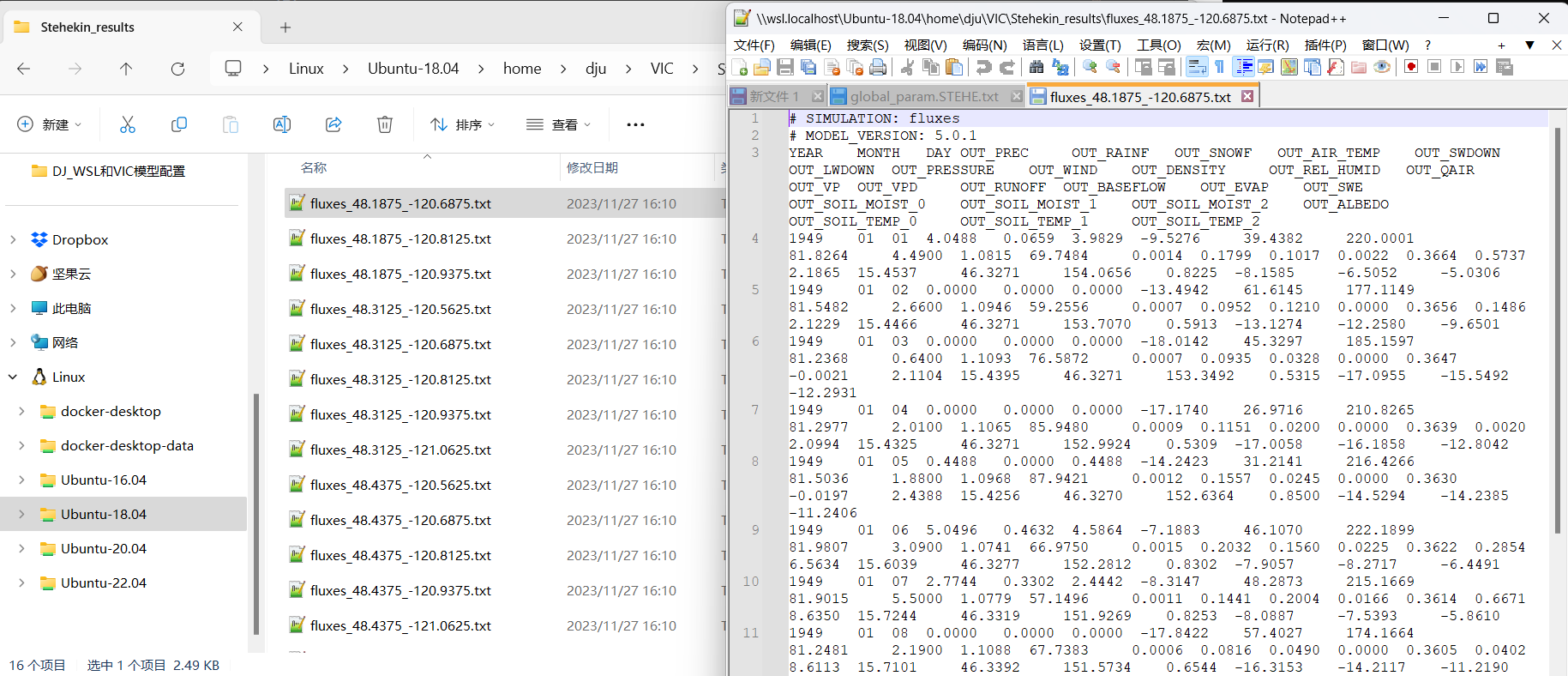Sort by the 修改日期 column header

[592, 167]
